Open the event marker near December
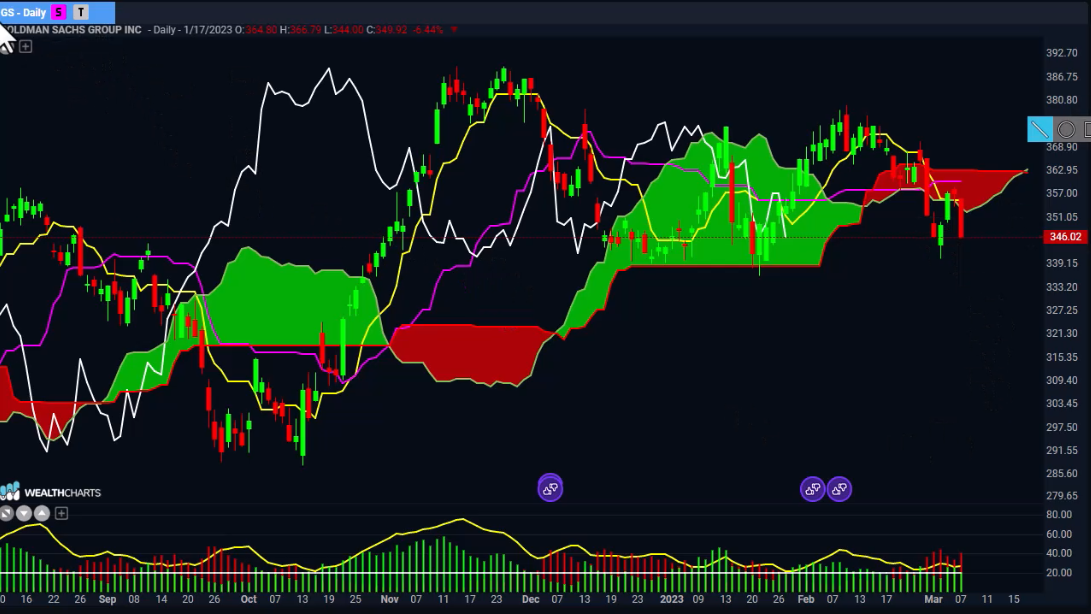Screen dimensions: 1091x614 (x=550, y=489)
